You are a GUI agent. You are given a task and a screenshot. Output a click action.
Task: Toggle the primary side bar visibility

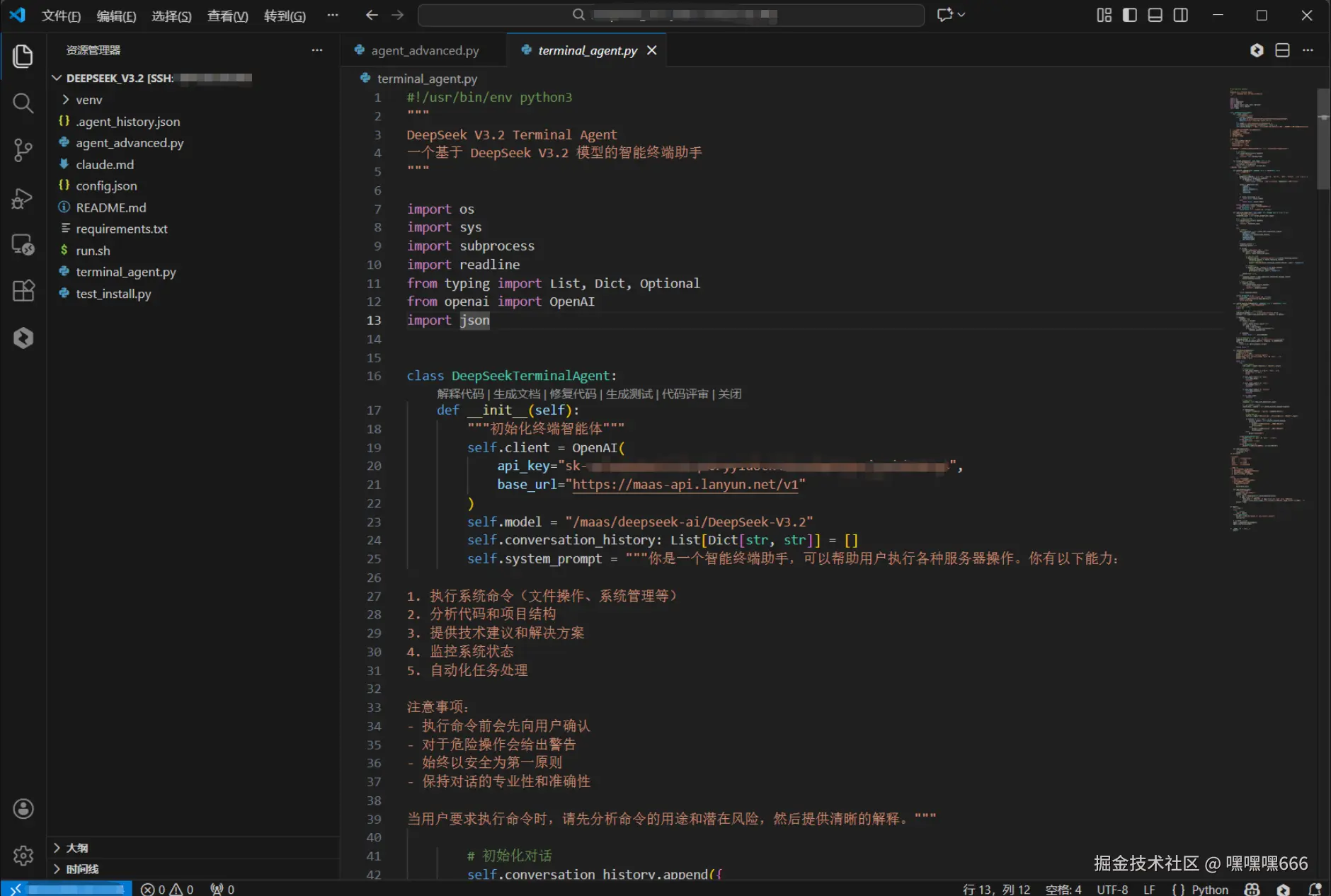[1129, 15]
